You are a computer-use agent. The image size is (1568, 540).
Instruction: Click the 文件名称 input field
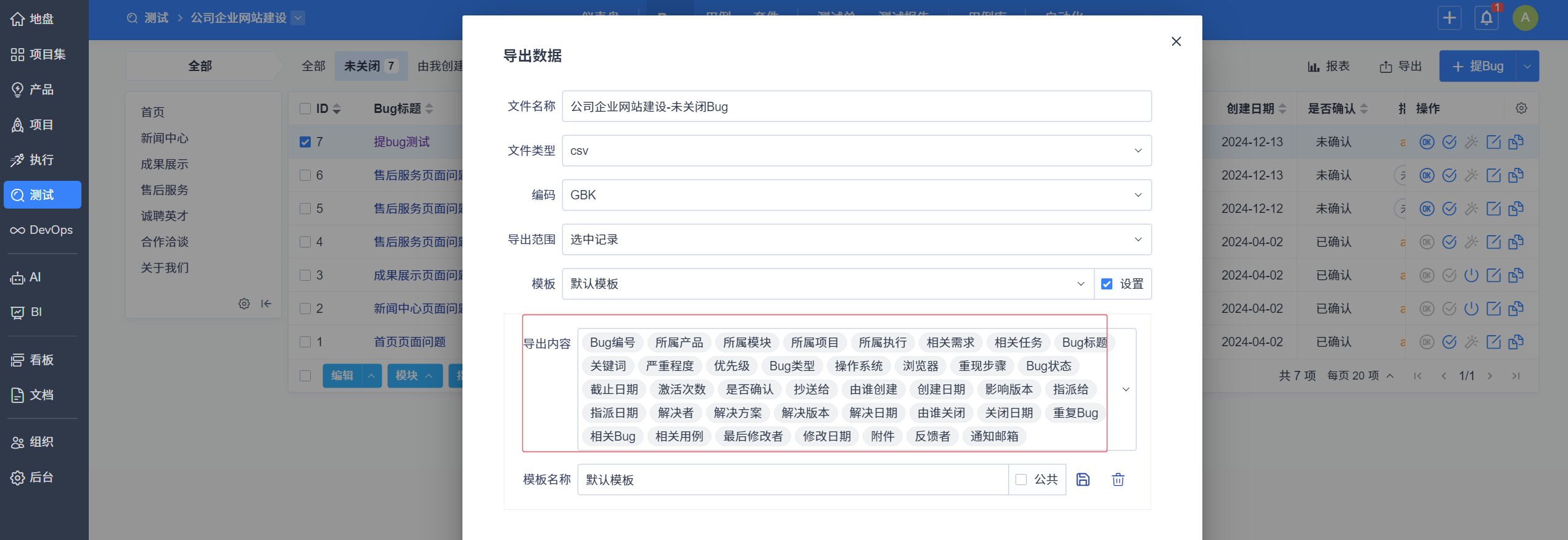coord(856,106)
